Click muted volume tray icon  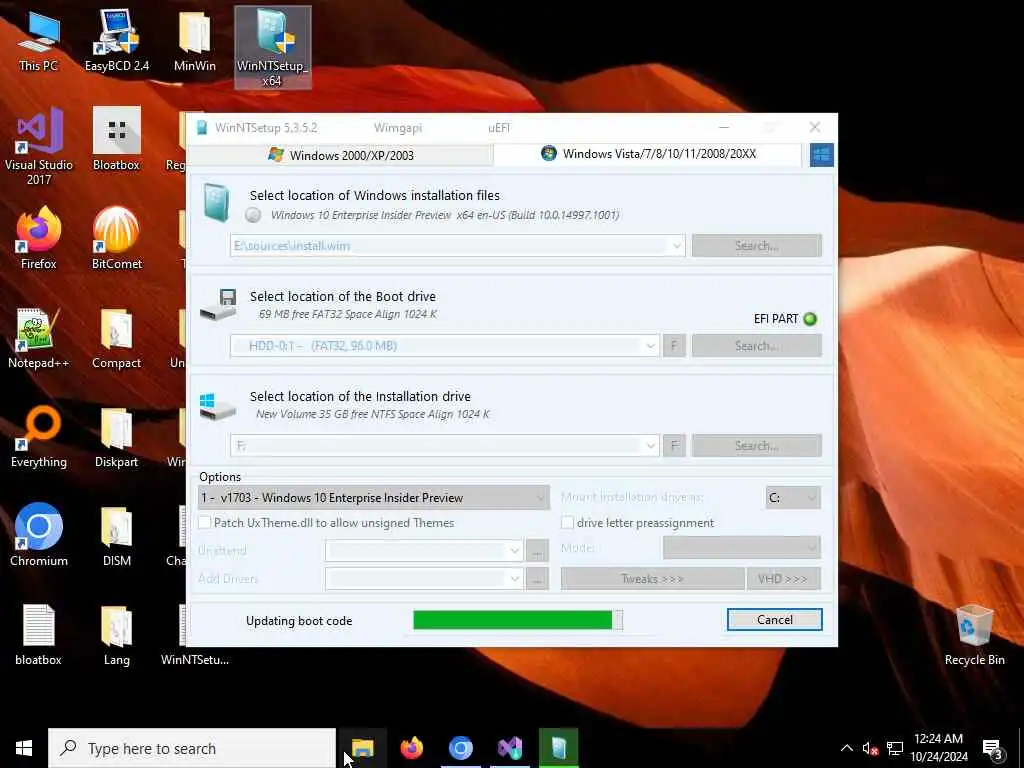pyautogui.click(x=870, y=748)
